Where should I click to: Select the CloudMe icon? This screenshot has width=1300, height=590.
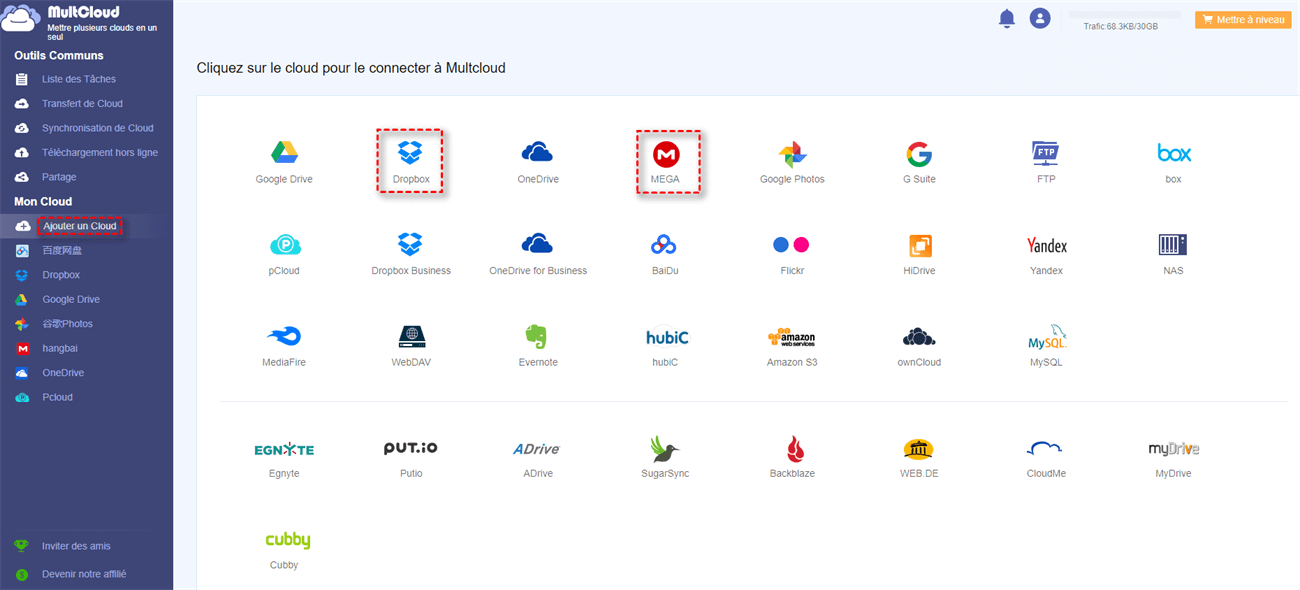(1046, 448)
